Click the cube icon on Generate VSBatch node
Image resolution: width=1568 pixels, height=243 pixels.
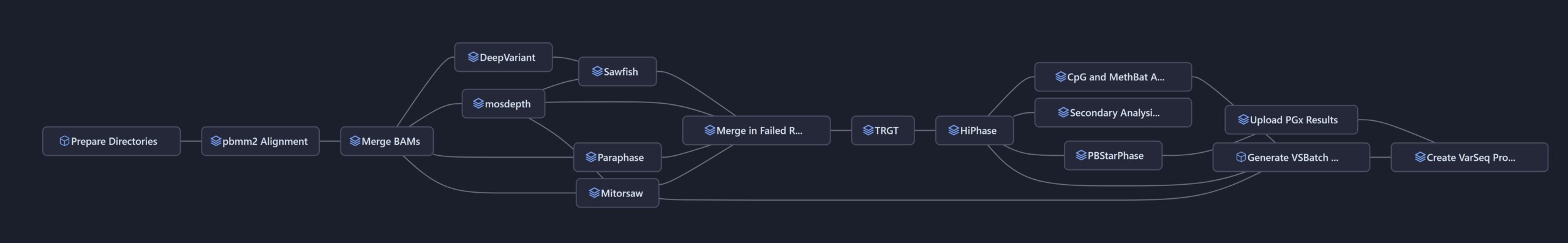[x=1241, y=157]
